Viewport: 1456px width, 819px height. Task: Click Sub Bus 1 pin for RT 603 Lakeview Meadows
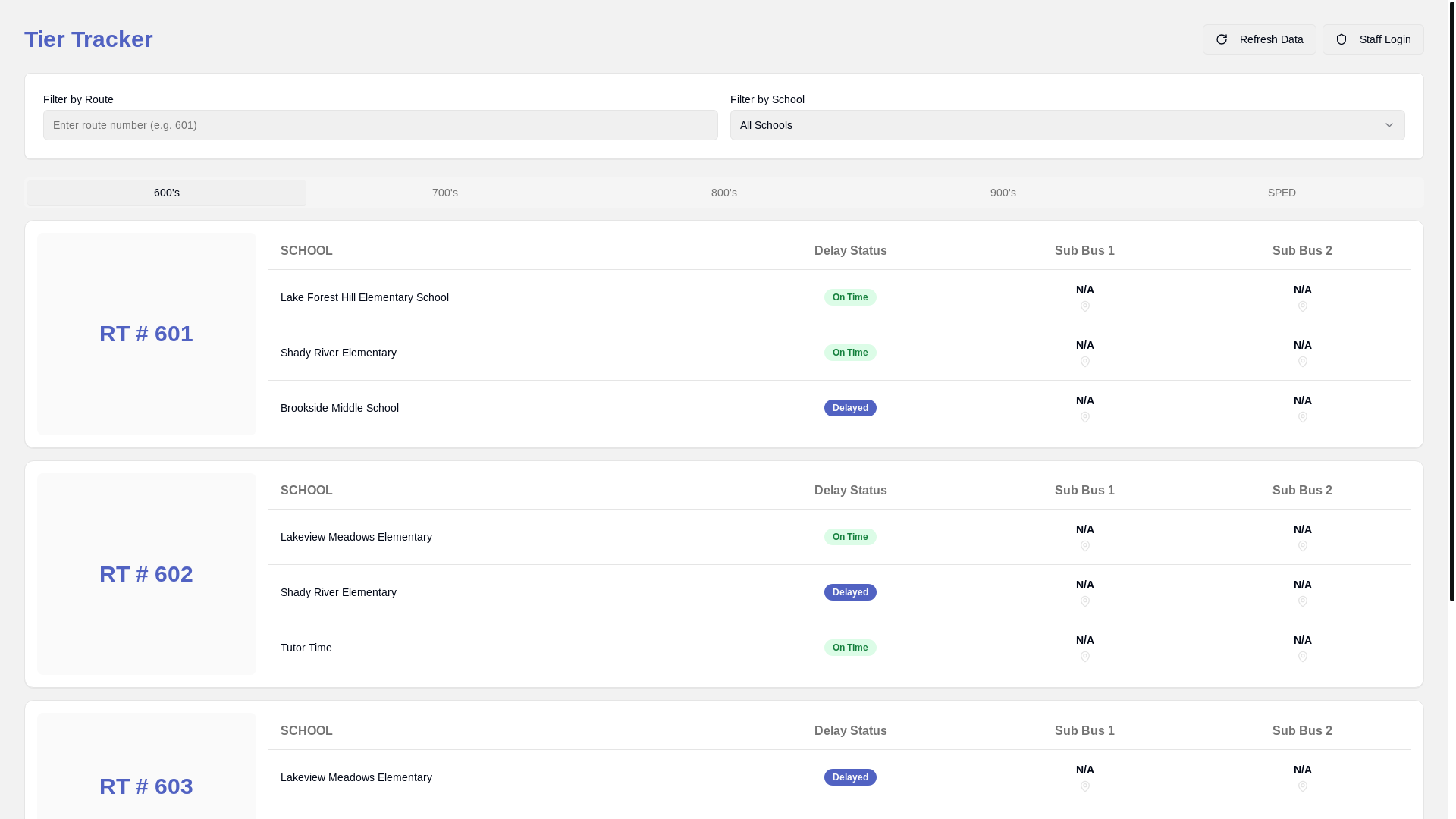pyautogui.click(x=1085, y=786)
